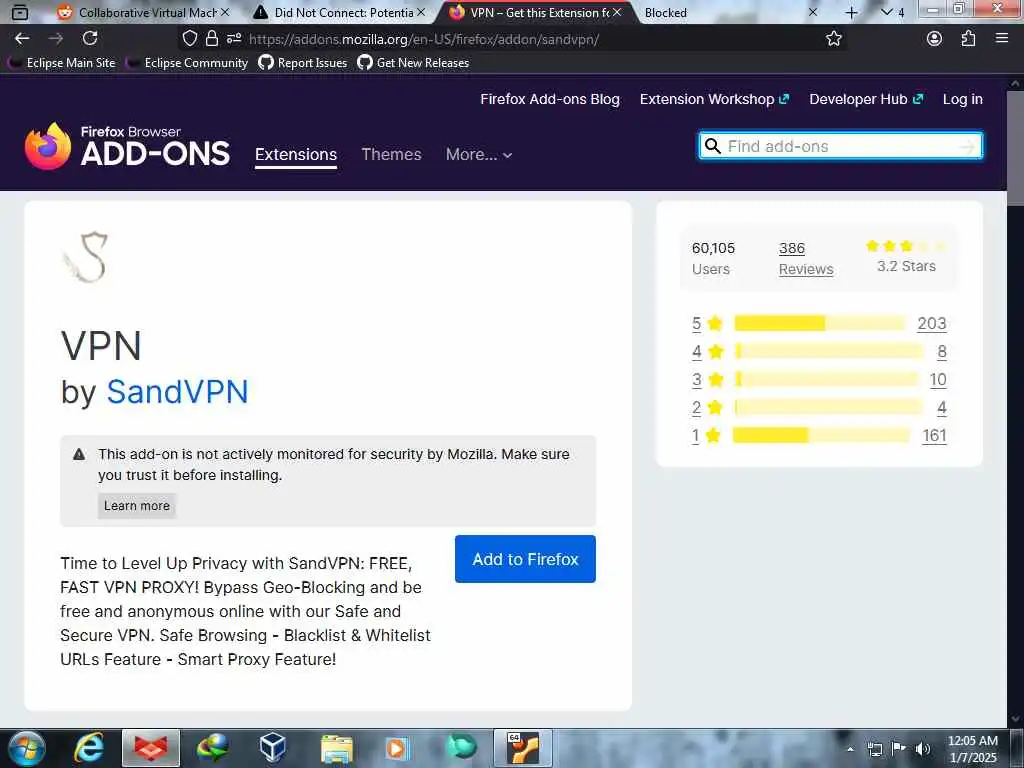Bookmark this page with the star icon

[833, 39]
